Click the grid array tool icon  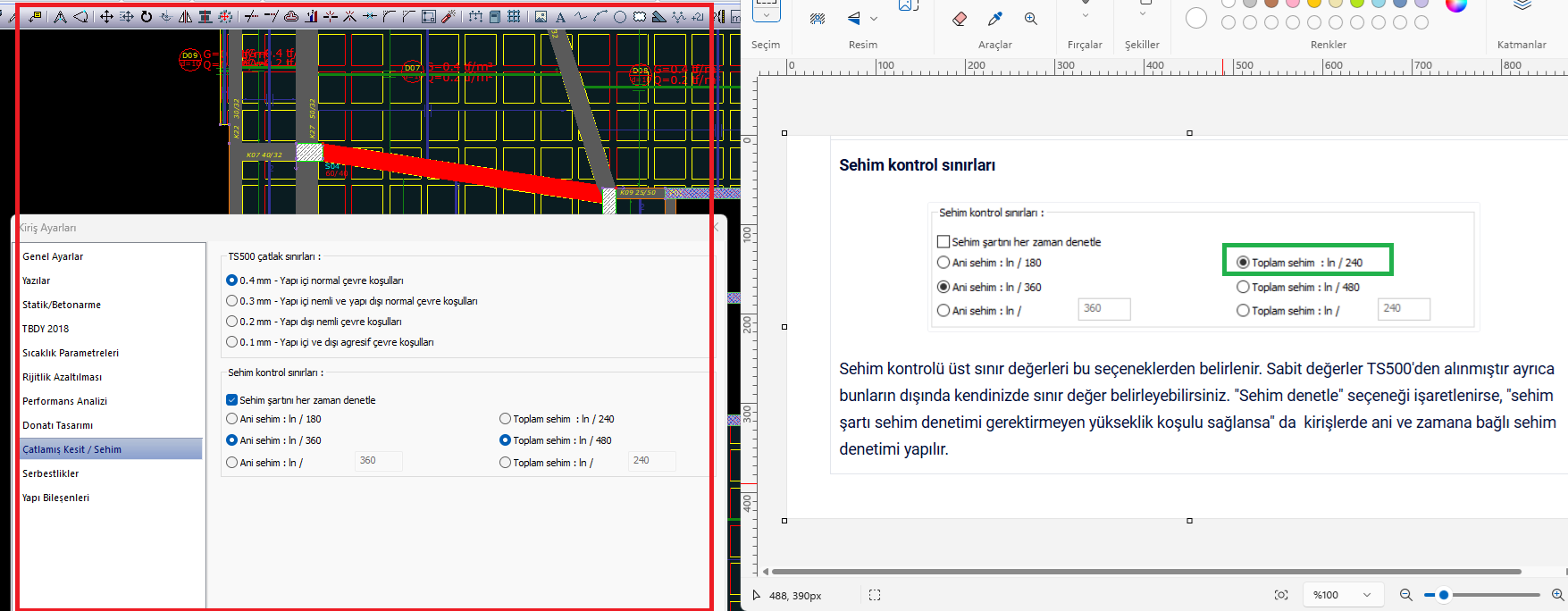514,16
